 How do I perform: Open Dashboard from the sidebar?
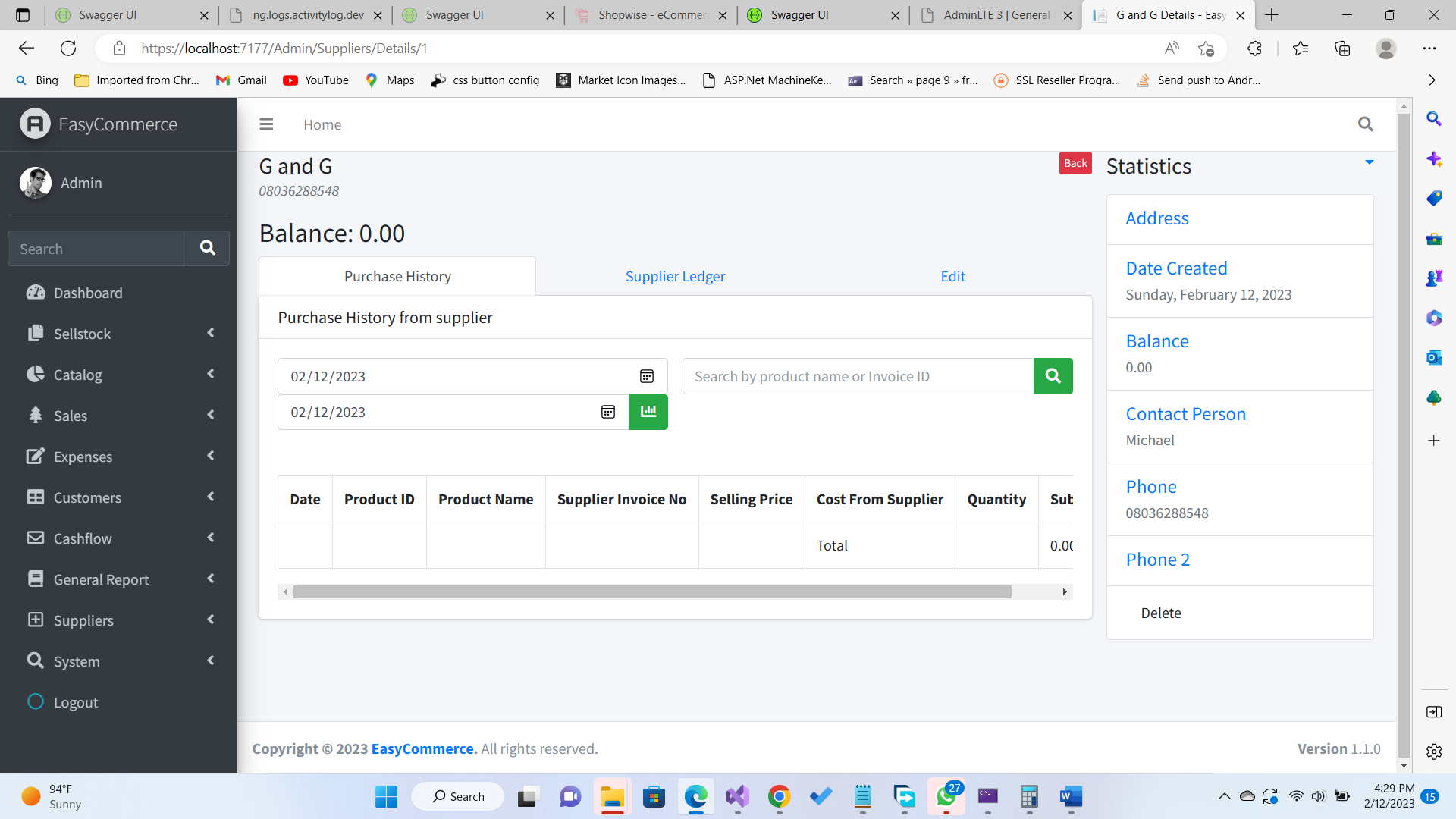[88, 293]
